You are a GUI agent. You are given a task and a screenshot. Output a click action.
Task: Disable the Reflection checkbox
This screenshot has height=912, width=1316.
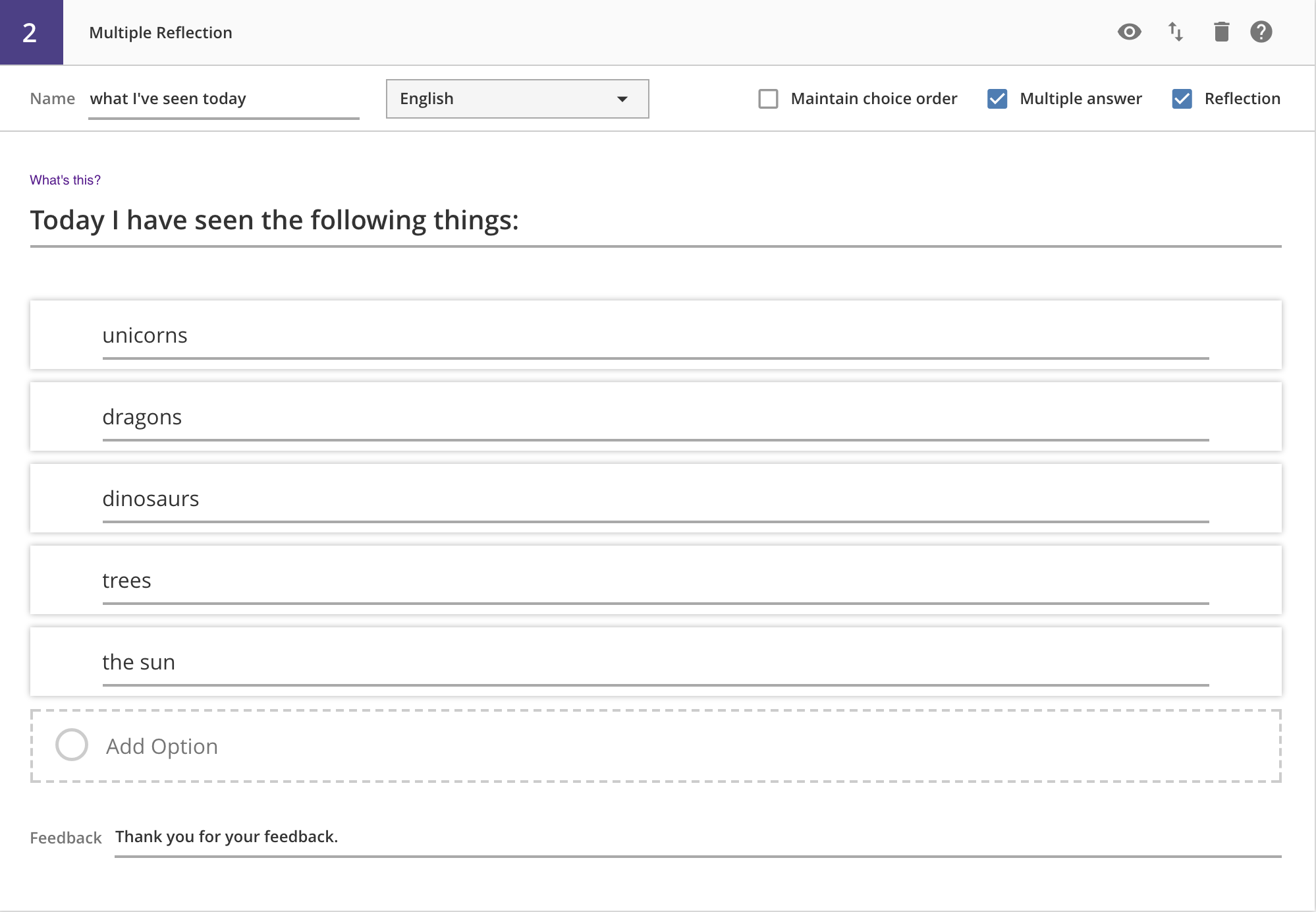pos(1182,99)
